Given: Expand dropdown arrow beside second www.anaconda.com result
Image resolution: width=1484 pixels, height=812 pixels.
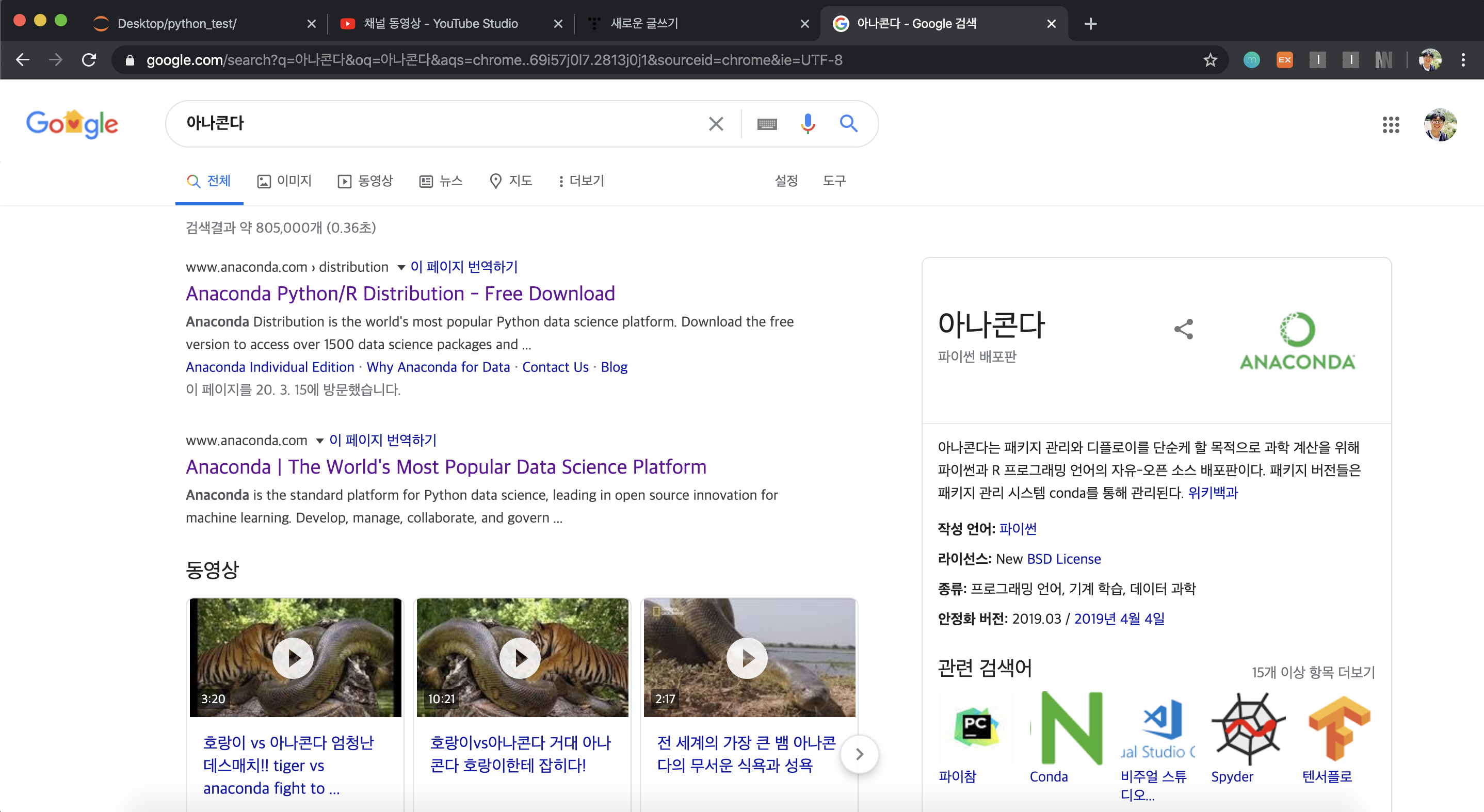Looking at the screenshot, I should coord(320,441).
